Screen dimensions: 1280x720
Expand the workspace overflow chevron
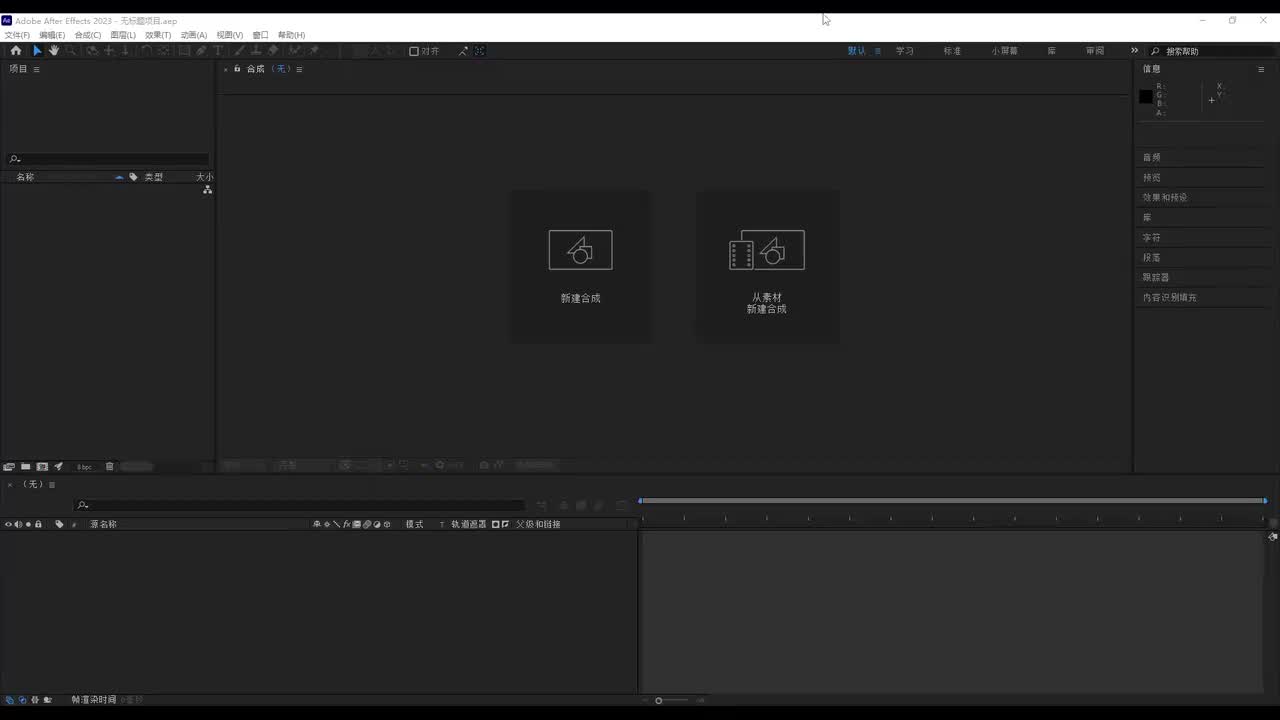pos(1134,51)
